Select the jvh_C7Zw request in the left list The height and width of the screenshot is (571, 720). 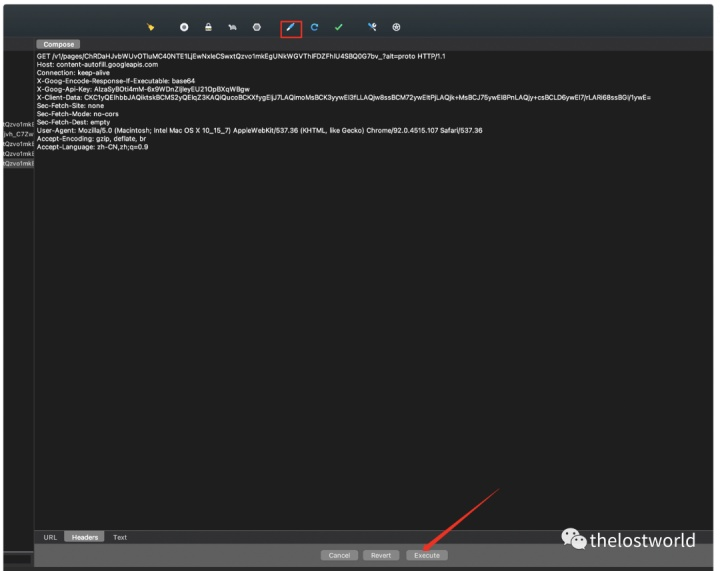pyautogui.click(x=18, y=134)
